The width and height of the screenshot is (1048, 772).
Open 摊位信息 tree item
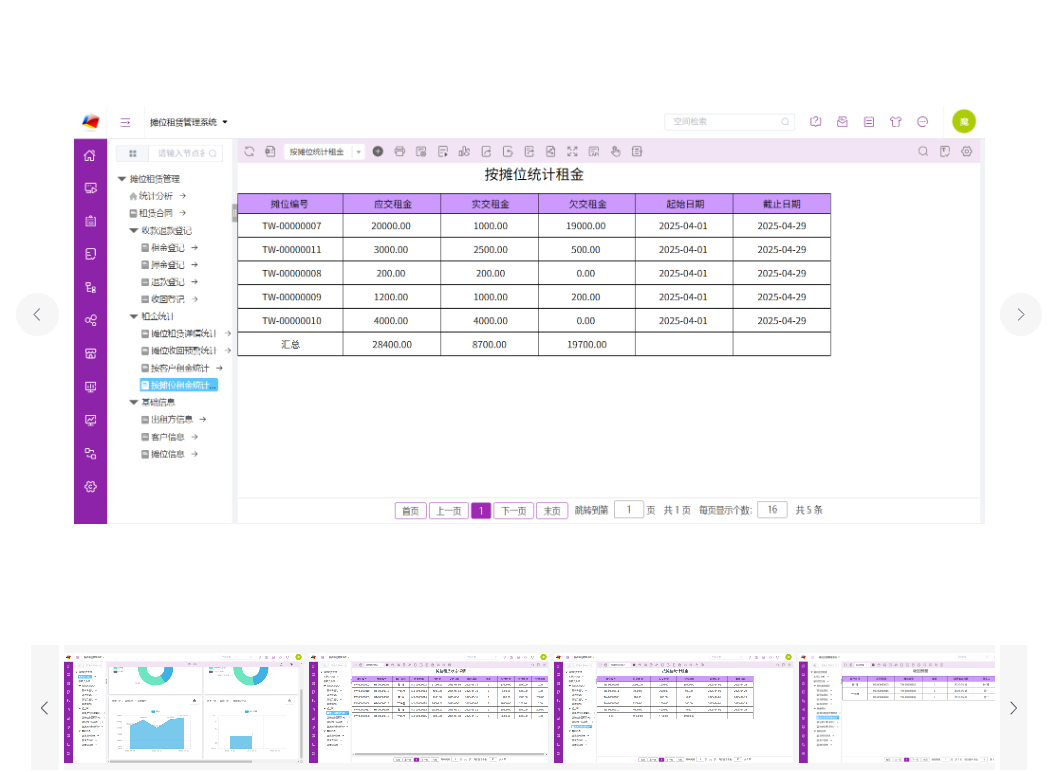point(167,455)
